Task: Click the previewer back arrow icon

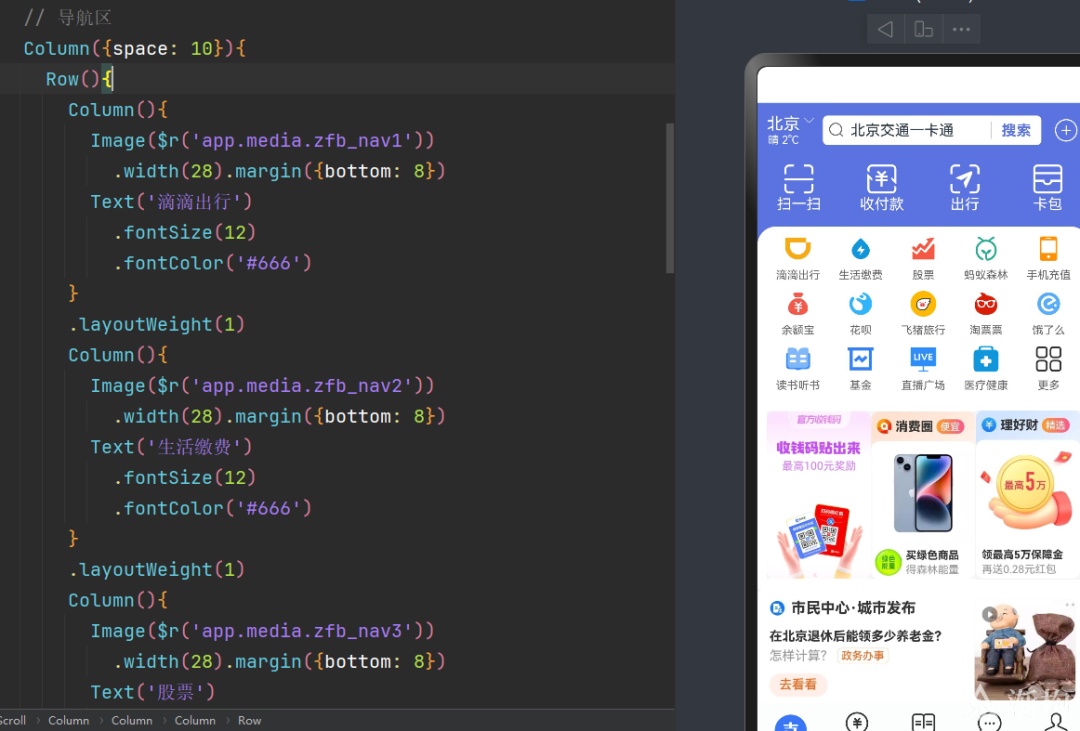Action: pyautogui.click(x=885, y=29)
